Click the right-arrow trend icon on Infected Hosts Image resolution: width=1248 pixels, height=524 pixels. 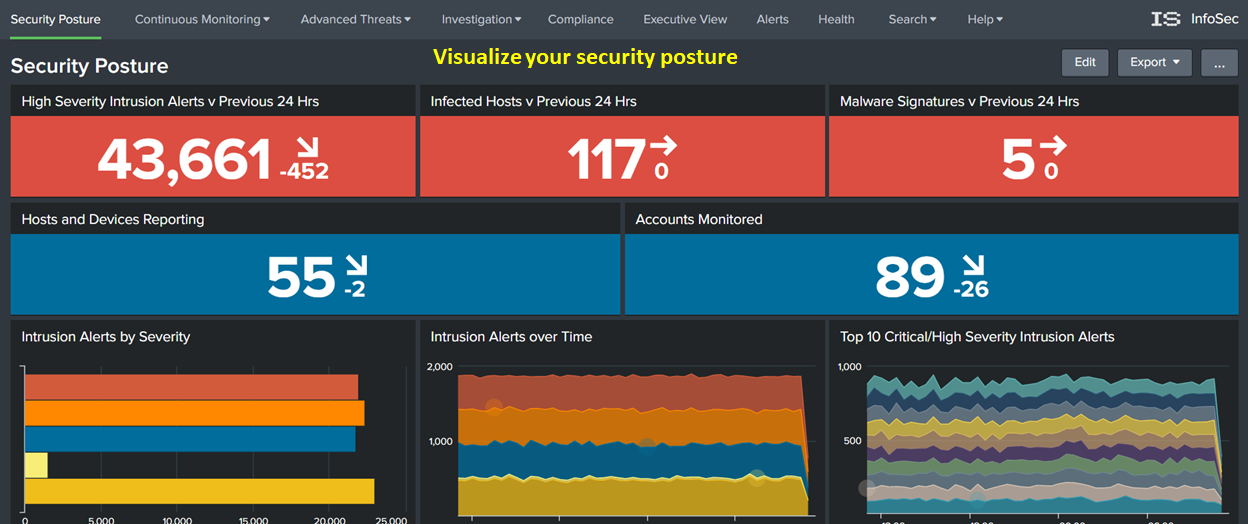663,146
